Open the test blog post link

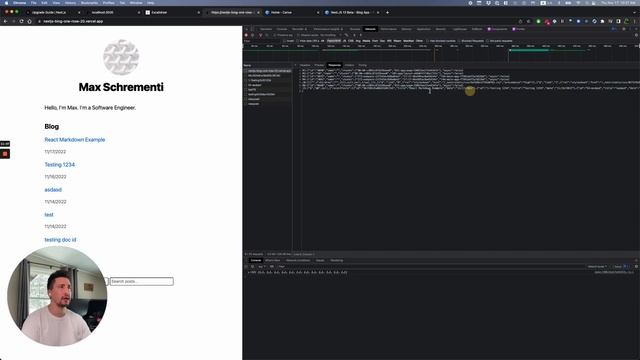(x=49, y=215)
